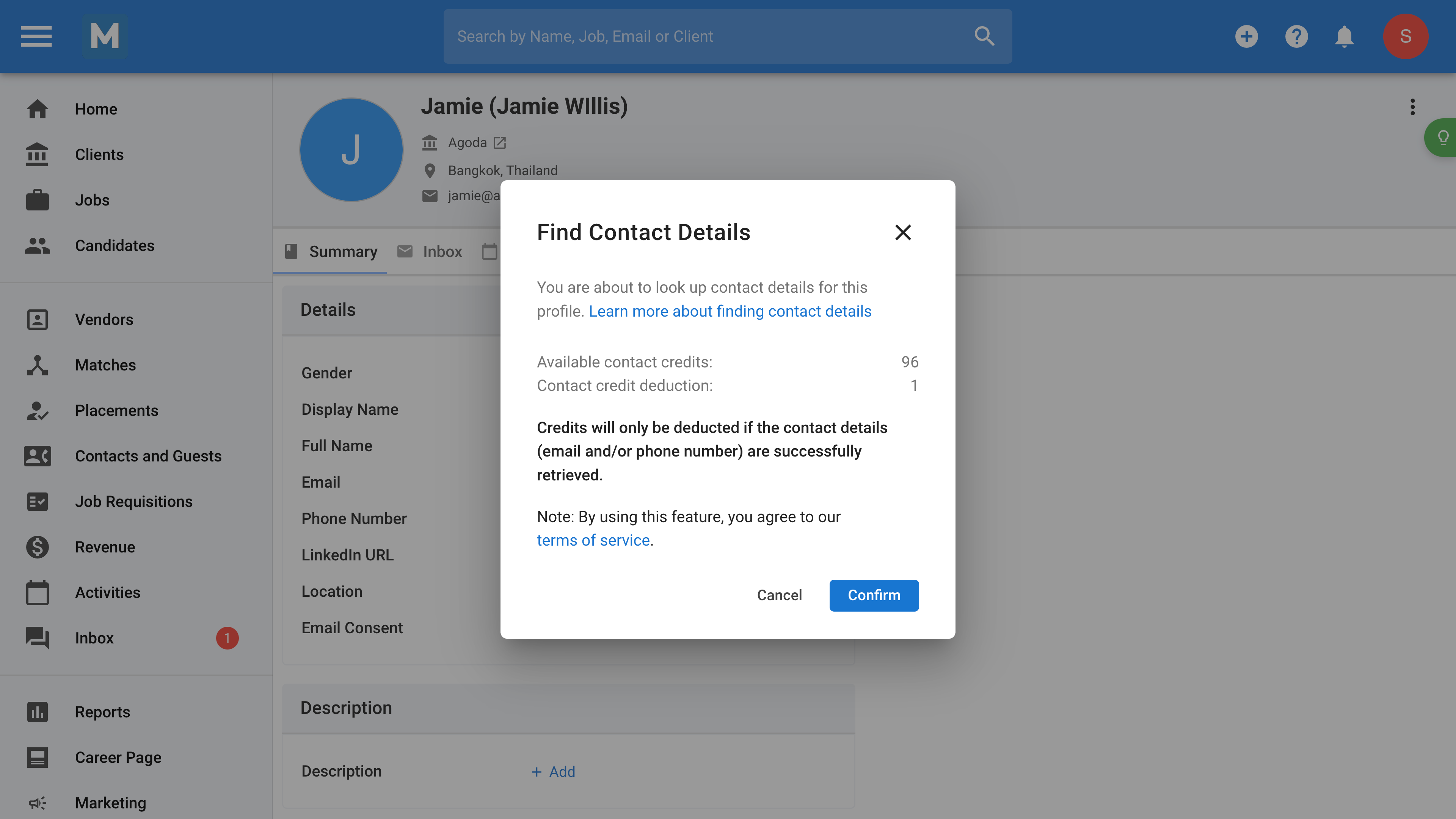1456x819 pixels.
Task: Confirm the contact details lookup
Action: [874, 595]
